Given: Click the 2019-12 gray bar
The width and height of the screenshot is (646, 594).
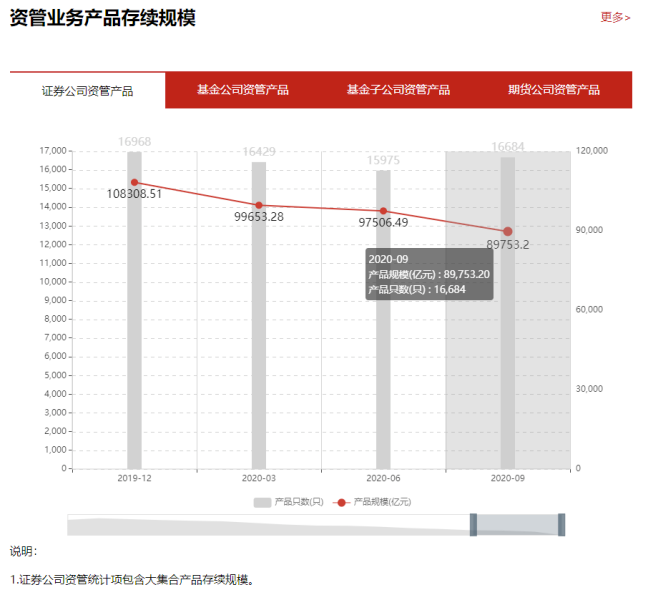Looking at the screenshot, I should point(134,330).
